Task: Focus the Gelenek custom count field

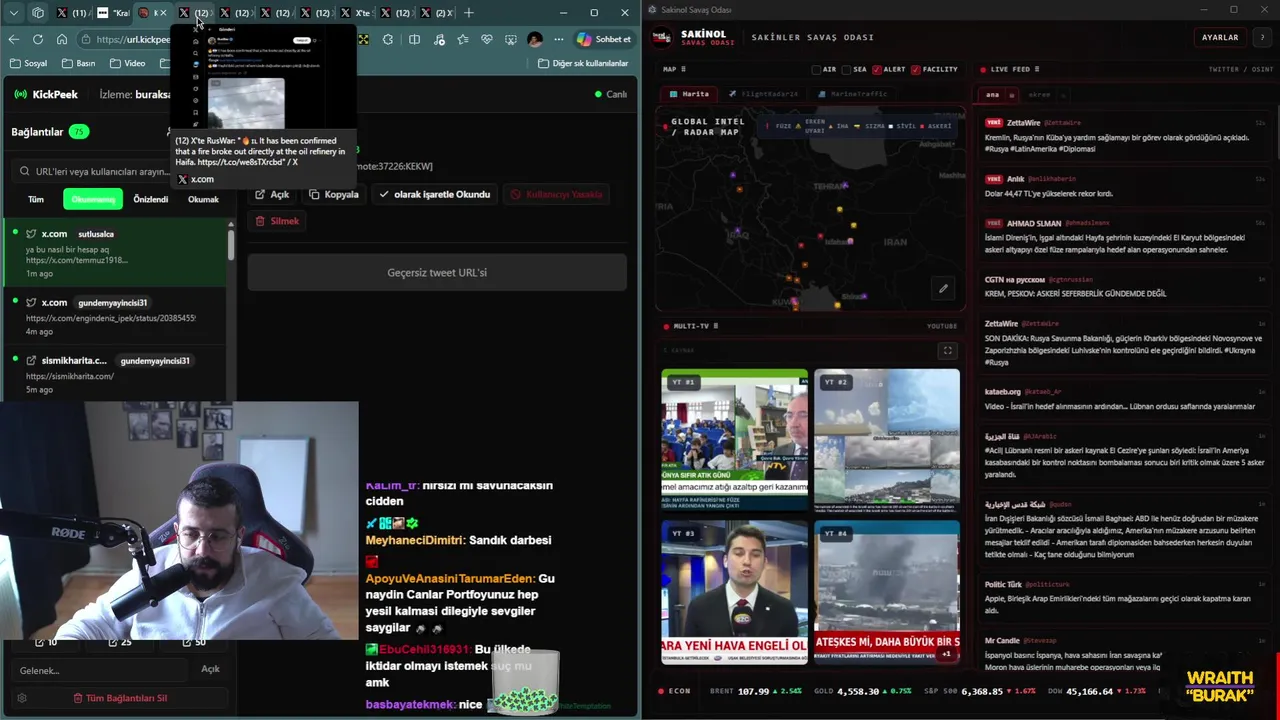Action: (100, 670)
